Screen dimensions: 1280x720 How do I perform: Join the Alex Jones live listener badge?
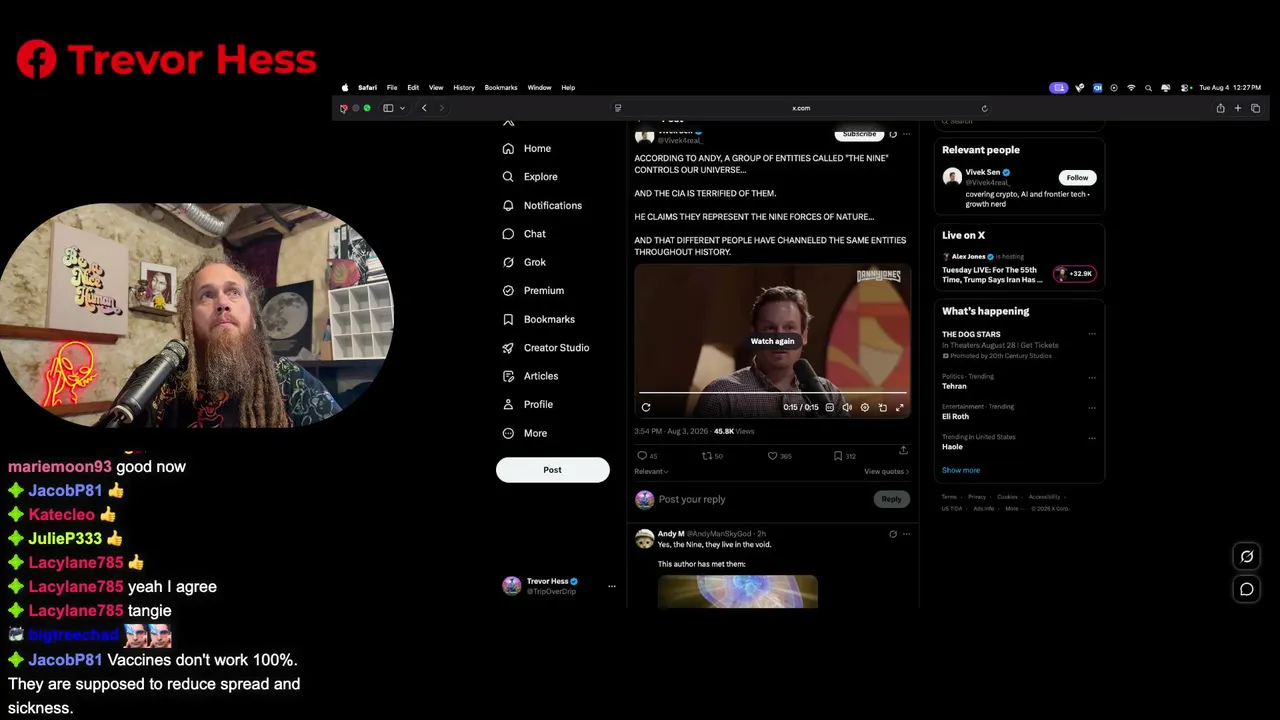pyautogui.click(x=1075, y=274)
